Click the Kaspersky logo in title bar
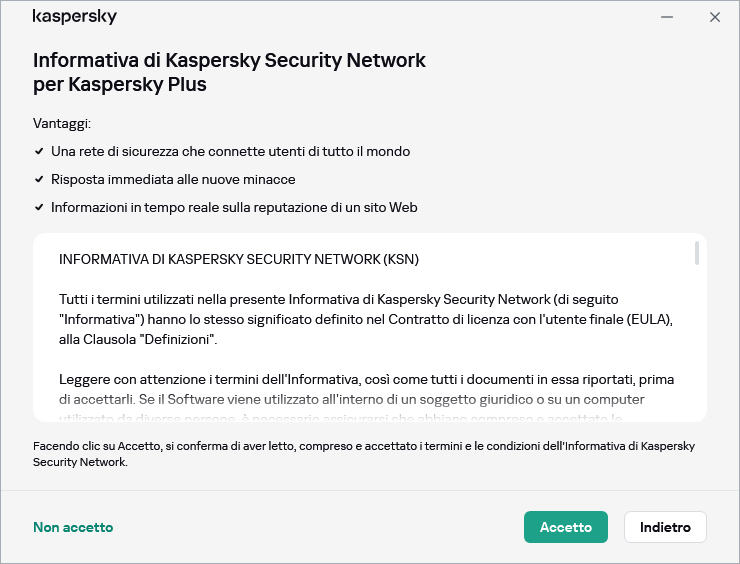Screen dimensions: 740x564 click(75, 17)
